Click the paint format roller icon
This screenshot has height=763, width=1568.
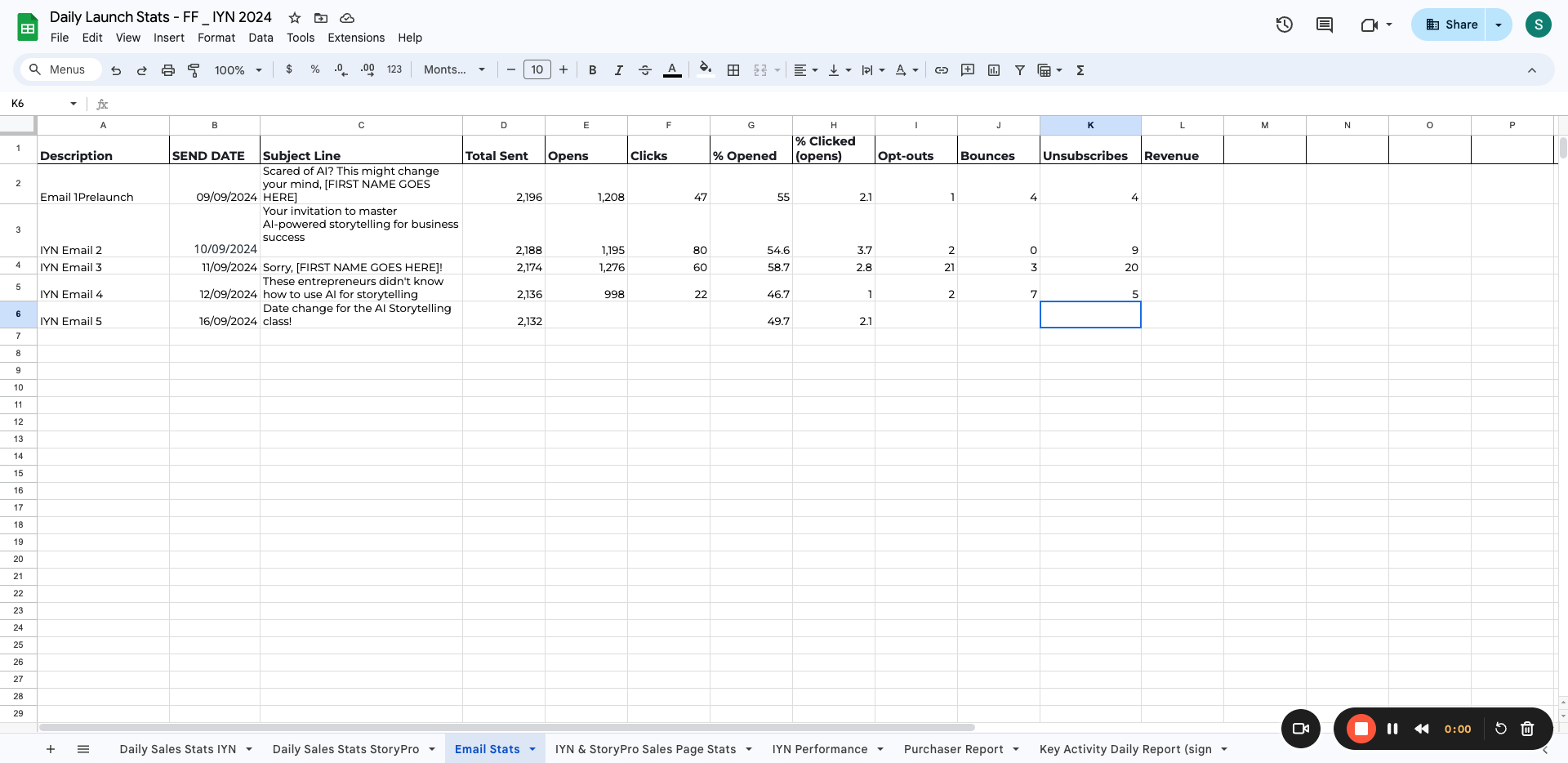point(194,70)
